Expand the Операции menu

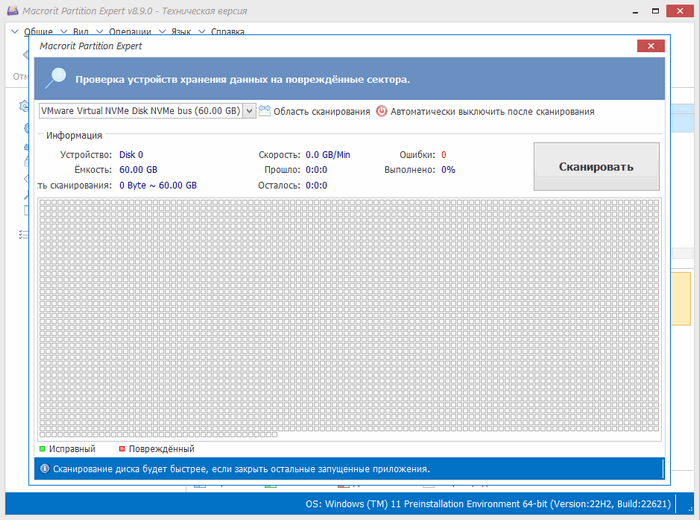click(x=129, y=32)
